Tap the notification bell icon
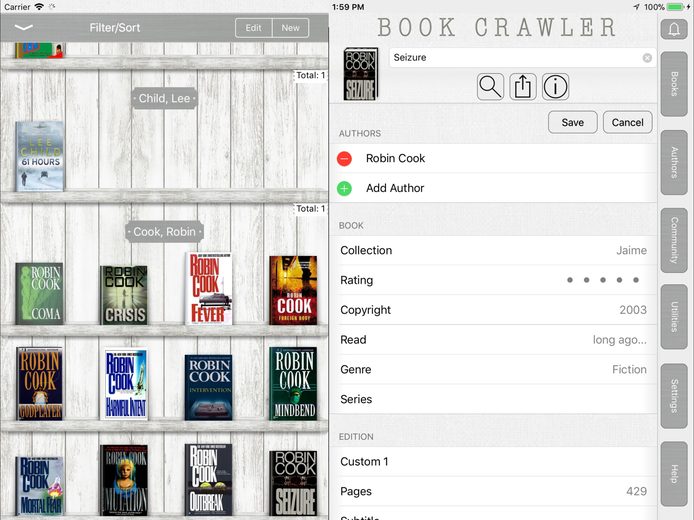This screenshot has width=694, height=520. click(674, 30)
